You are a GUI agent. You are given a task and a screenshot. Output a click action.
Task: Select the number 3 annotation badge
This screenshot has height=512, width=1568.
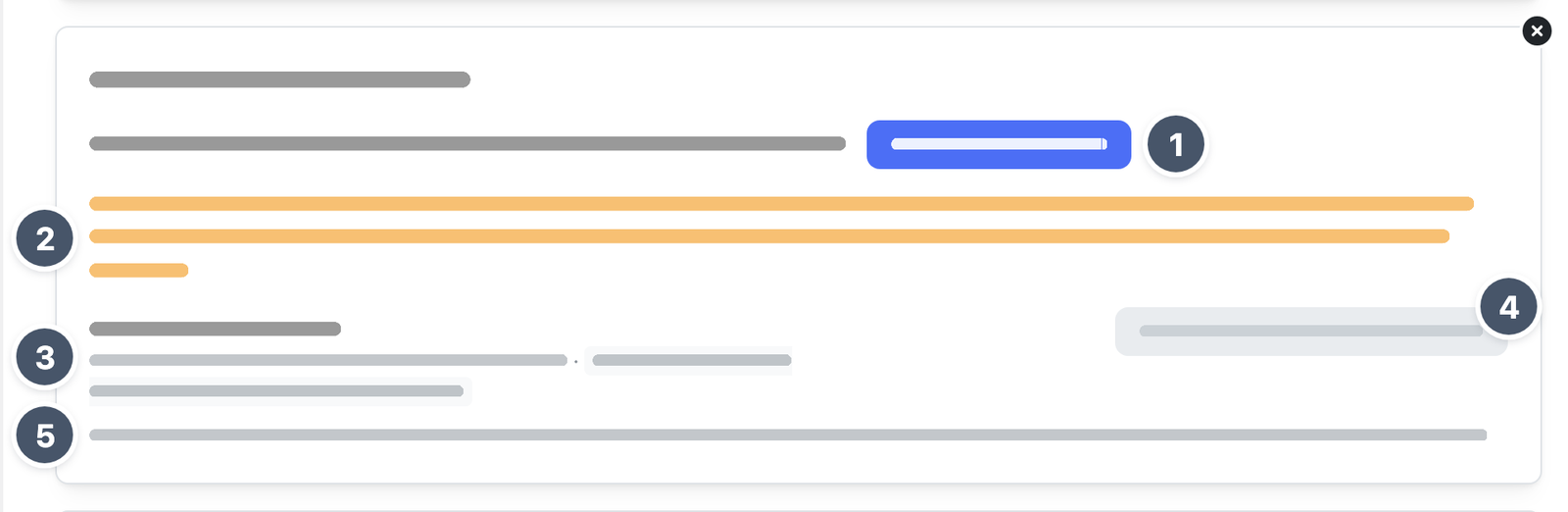[45, 357]
